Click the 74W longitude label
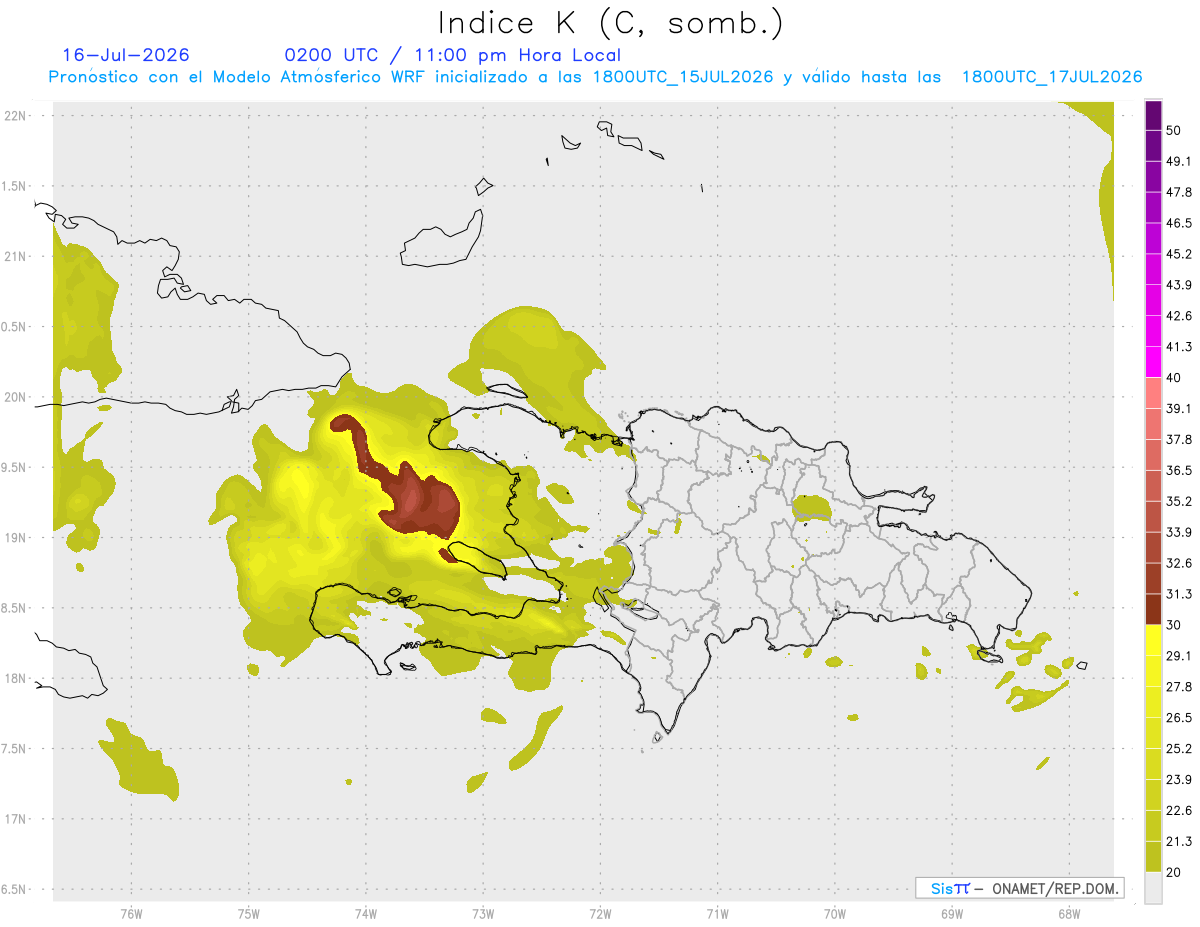Viewport: 1200px width, 927px height. 365,913
